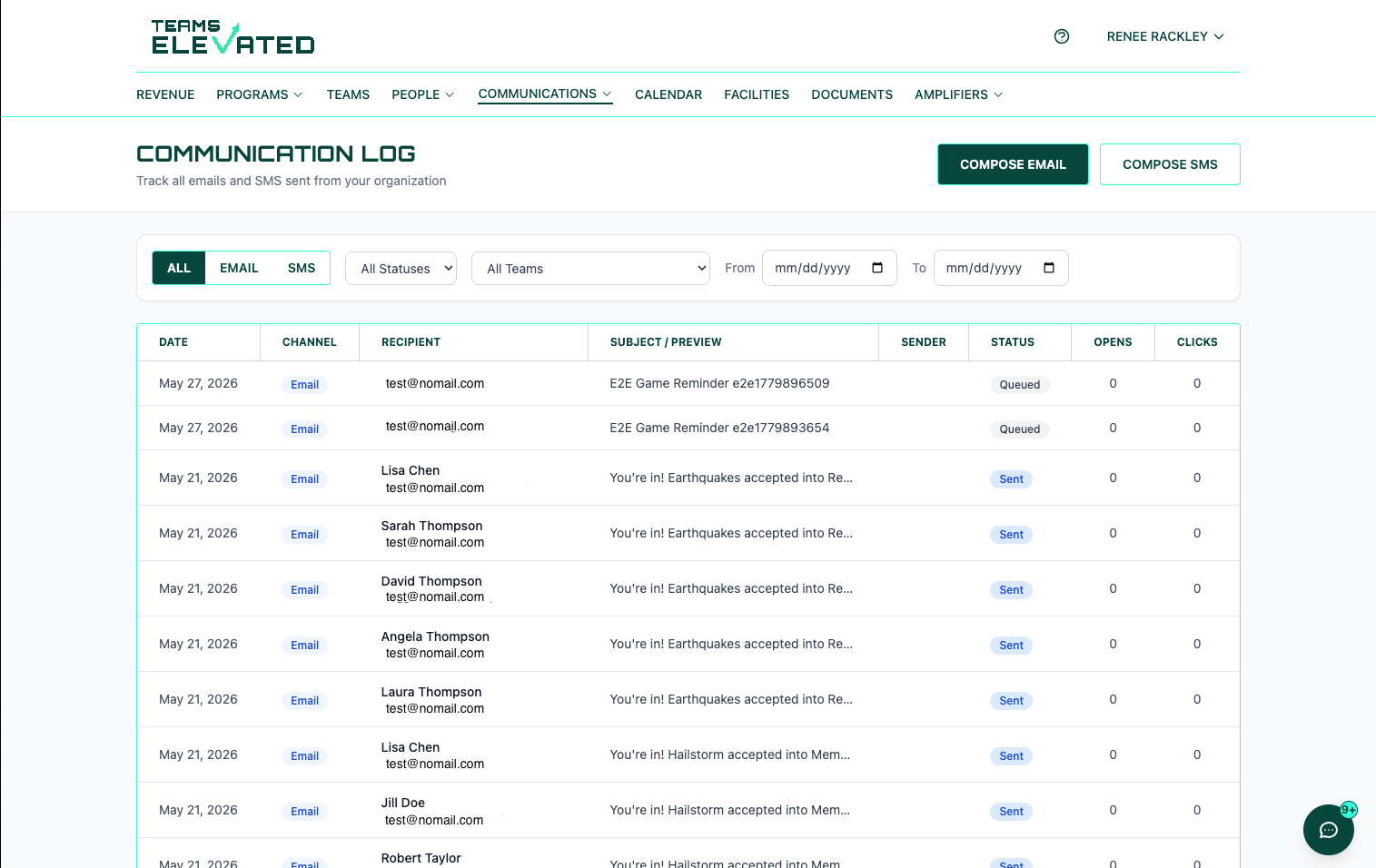Click the Communication Log heading

pyautogui.click(x=276, y=153)
